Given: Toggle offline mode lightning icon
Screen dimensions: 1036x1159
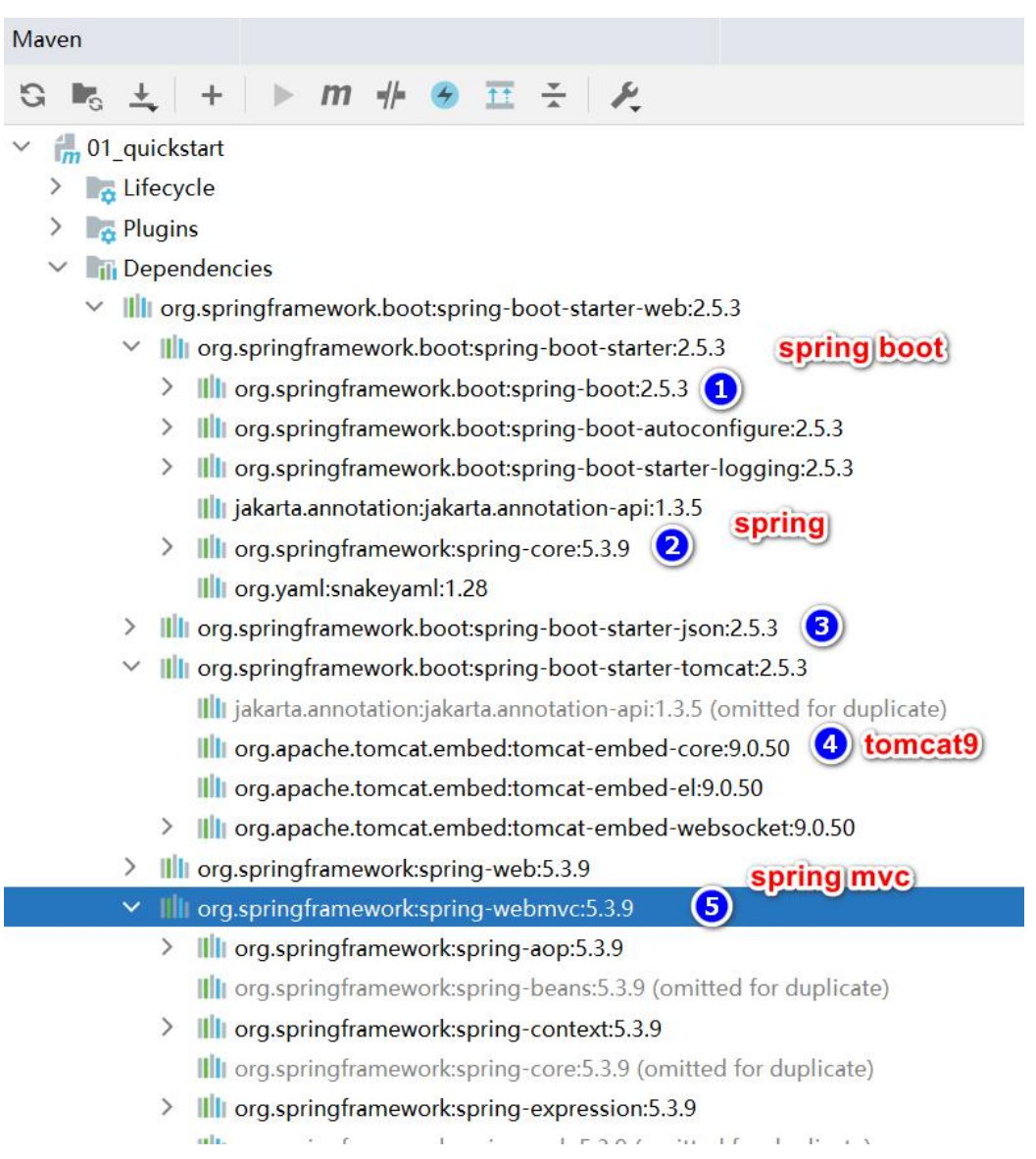Looking at the screenshot, I should point(445,95).
